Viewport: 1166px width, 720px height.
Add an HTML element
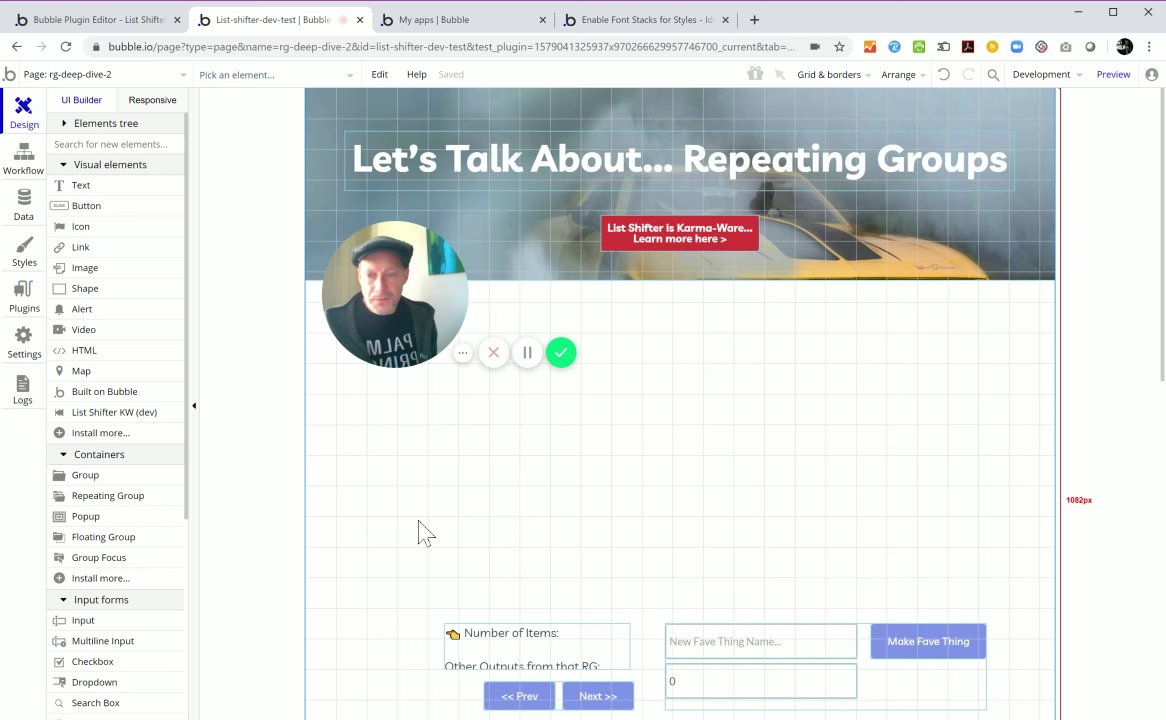[116, 350]
